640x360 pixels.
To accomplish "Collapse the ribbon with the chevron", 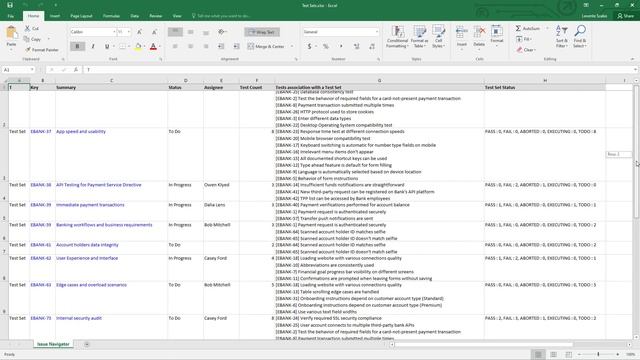I will pos(633,59).
